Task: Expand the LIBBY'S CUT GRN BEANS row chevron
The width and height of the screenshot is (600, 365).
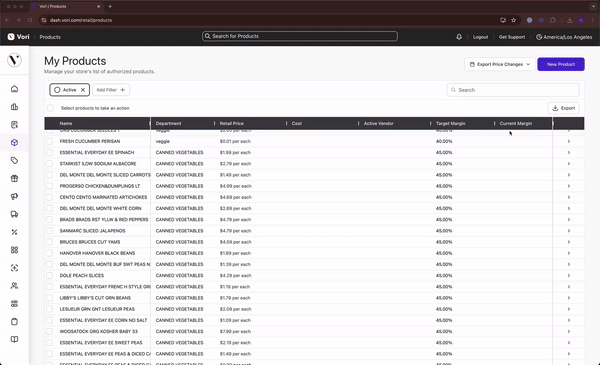Action: click(569, 298)
